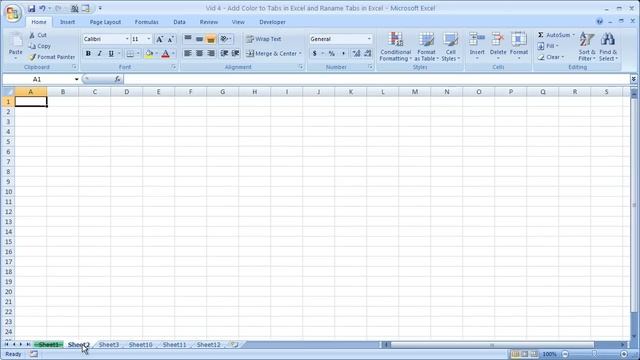Apply Percent Style
640x360 pixels.
pyautogui.click(x=332, y=53)
